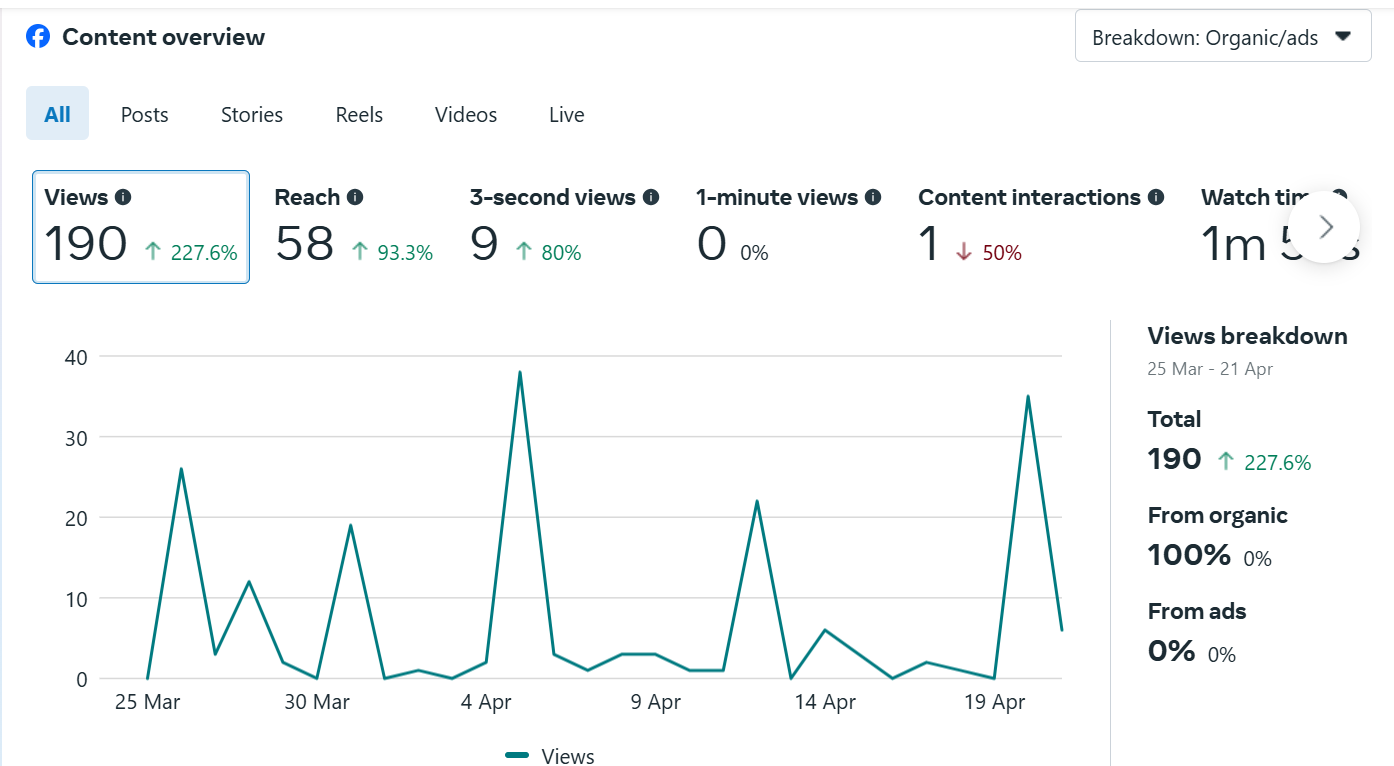Screen dimensions: 1394x766
Task: Open the 3-second views info tooltip icon
Action: [651, 197]
